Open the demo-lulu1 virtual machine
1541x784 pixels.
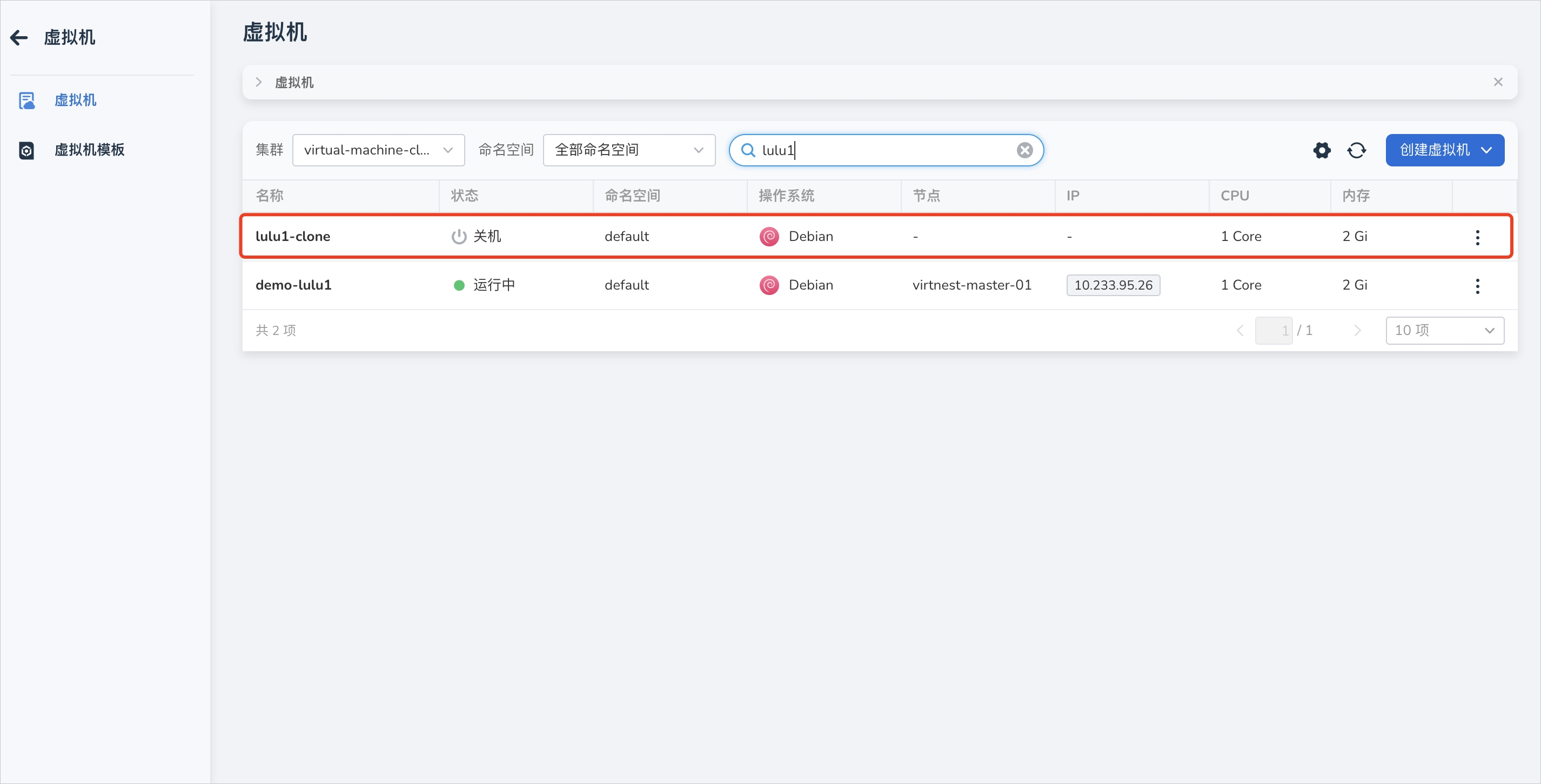click(x=293, y=285)
